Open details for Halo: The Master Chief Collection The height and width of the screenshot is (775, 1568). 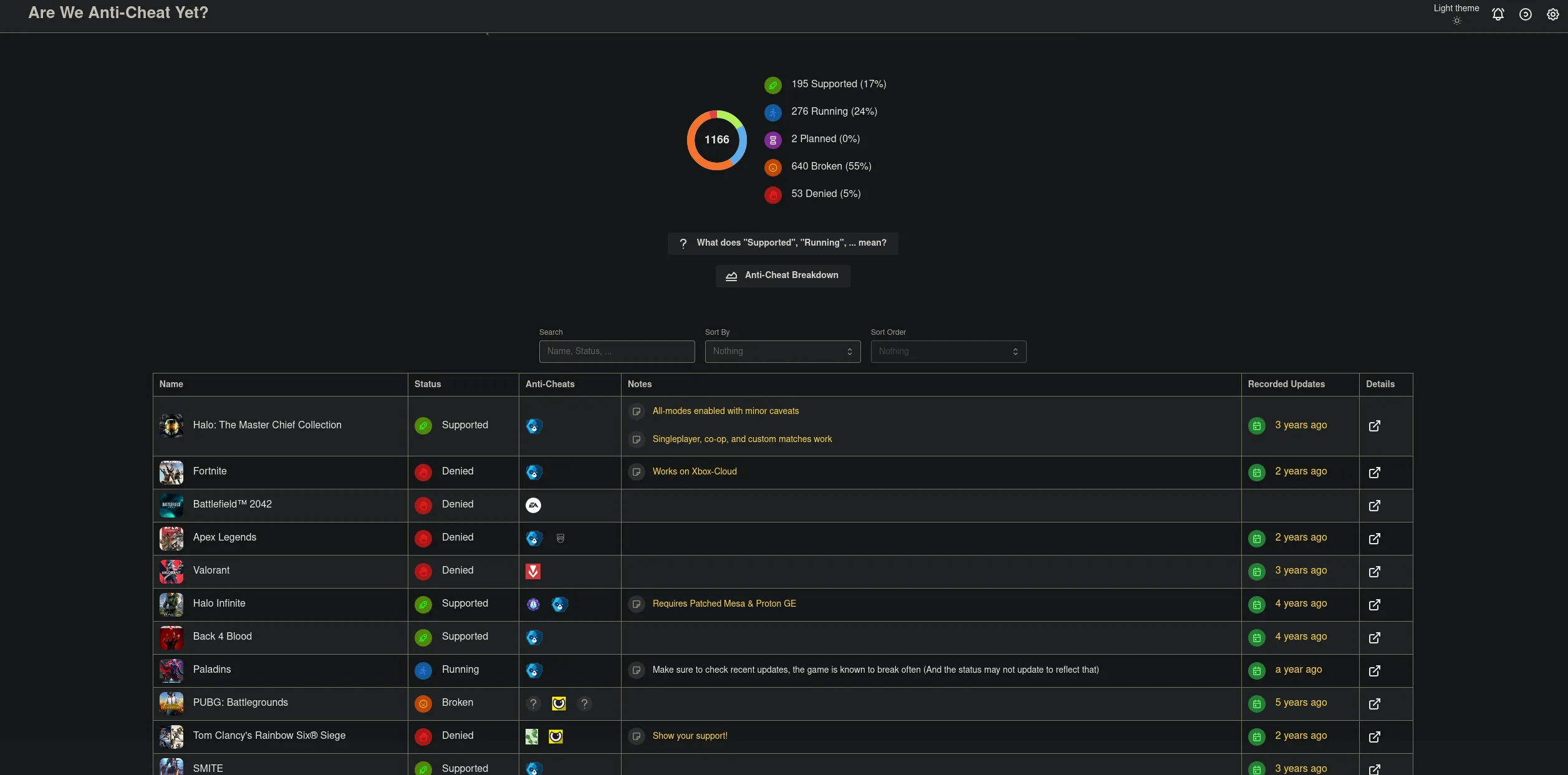1374,426
